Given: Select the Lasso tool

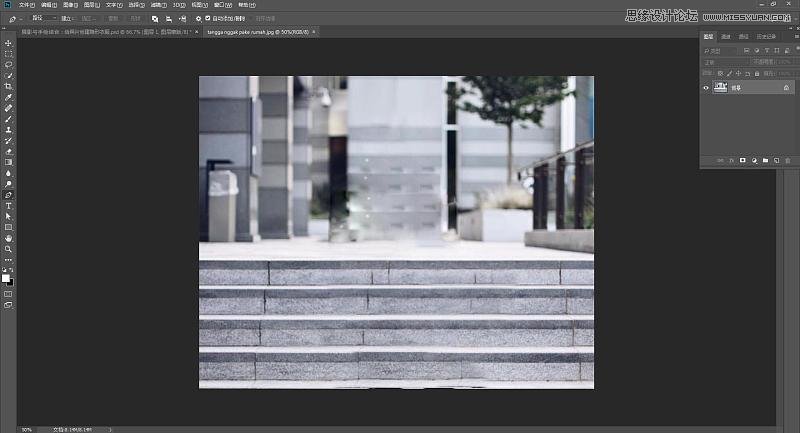Looking at the screenshot, I should [x=8, y=65].
